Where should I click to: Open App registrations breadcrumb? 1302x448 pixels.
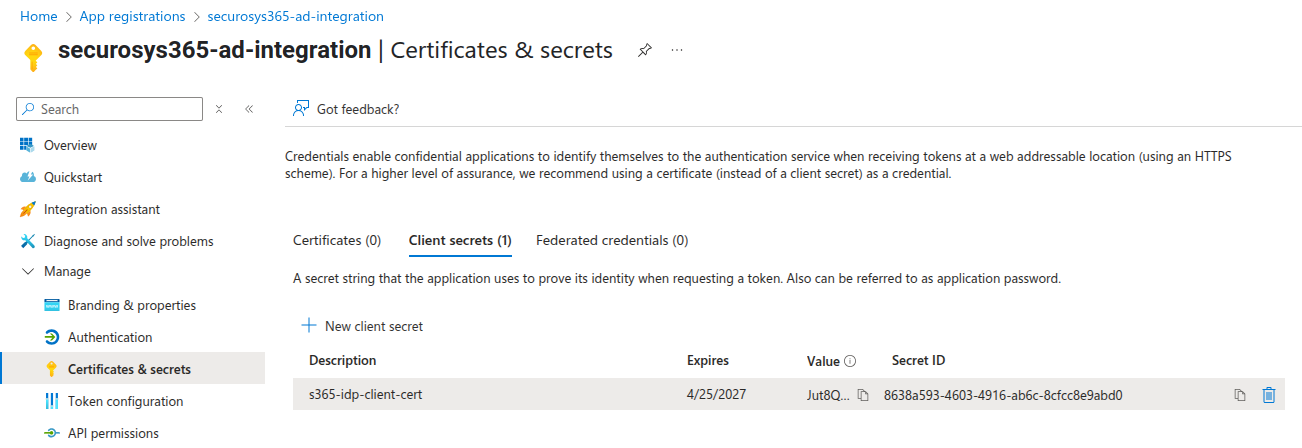(131, 16)
